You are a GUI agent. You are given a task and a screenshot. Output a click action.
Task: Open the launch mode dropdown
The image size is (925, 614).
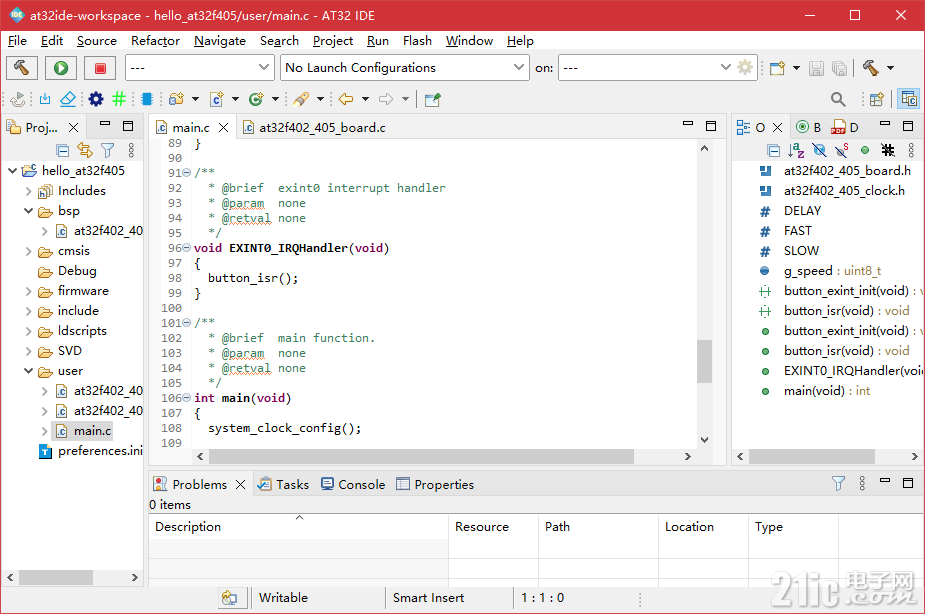200,68
